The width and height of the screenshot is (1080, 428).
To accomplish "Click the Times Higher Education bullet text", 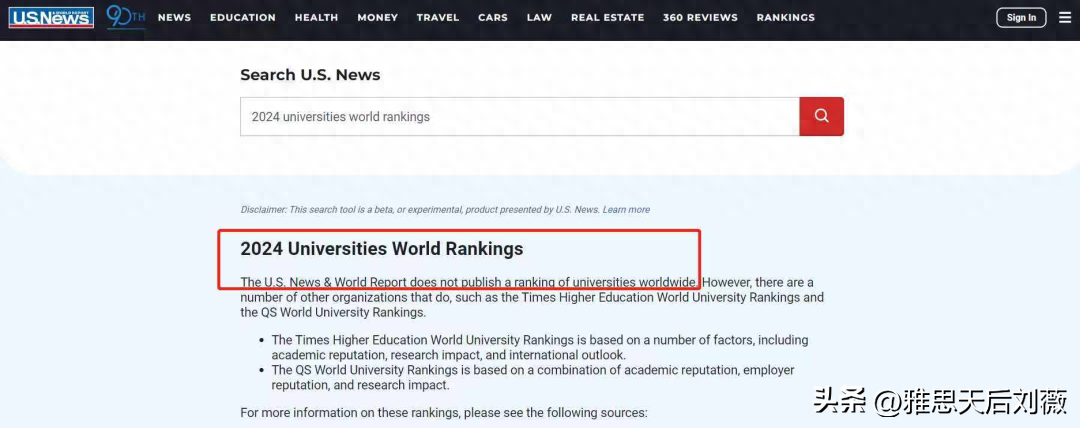I will [x=539, y=347].
